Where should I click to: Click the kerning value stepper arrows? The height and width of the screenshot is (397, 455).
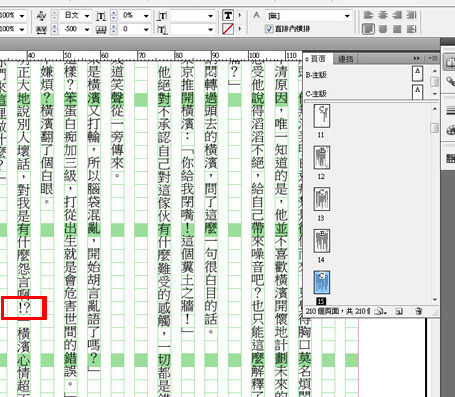pos(54,16)
